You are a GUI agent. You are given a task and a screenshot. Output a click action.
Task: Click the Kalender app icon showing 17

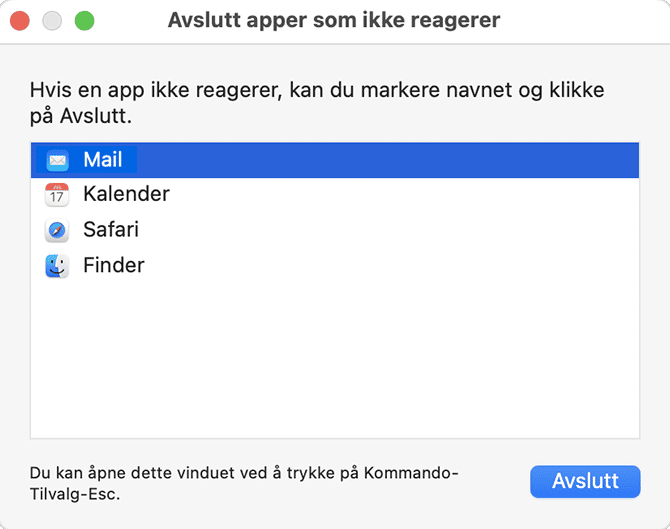pos(57,195)
